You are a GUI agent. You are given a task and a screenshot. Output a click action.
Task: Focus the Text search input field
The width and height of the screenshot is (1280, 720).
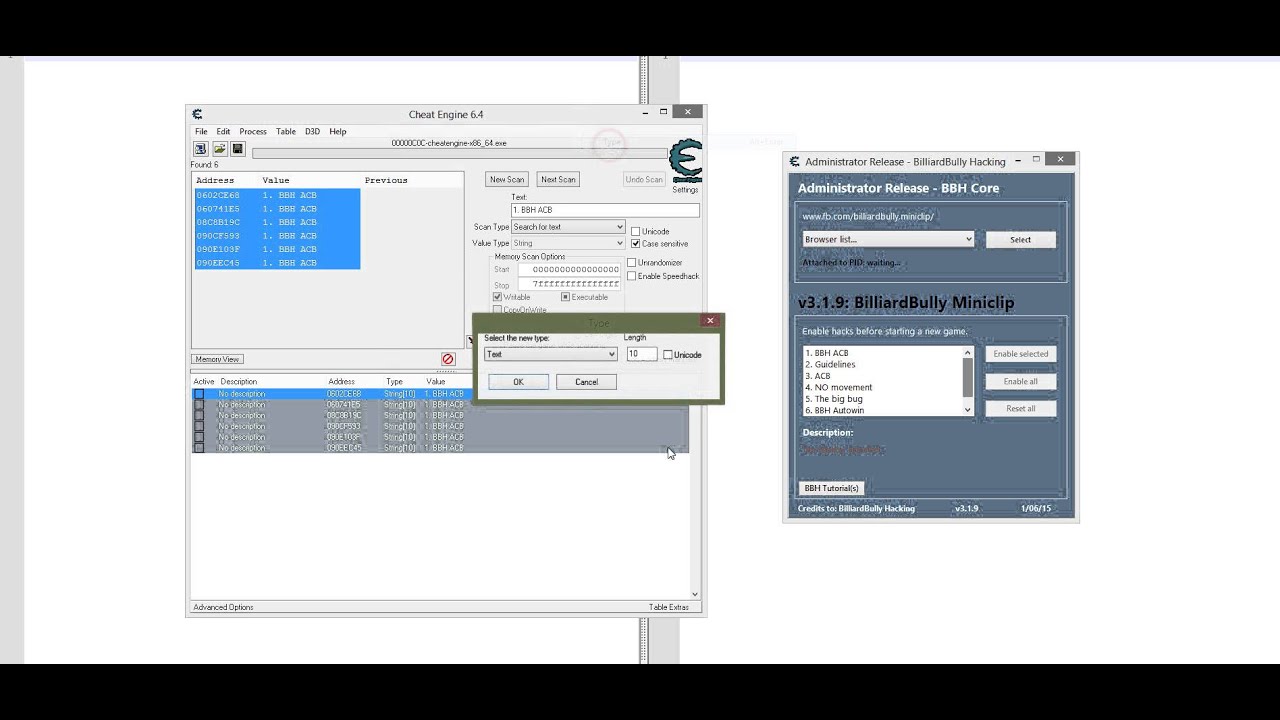click(605, 210)
